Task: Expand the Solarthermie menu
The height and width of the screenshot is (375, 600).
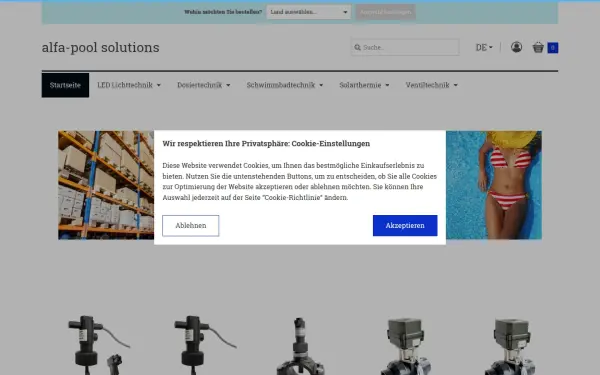Action: [364, 85]
